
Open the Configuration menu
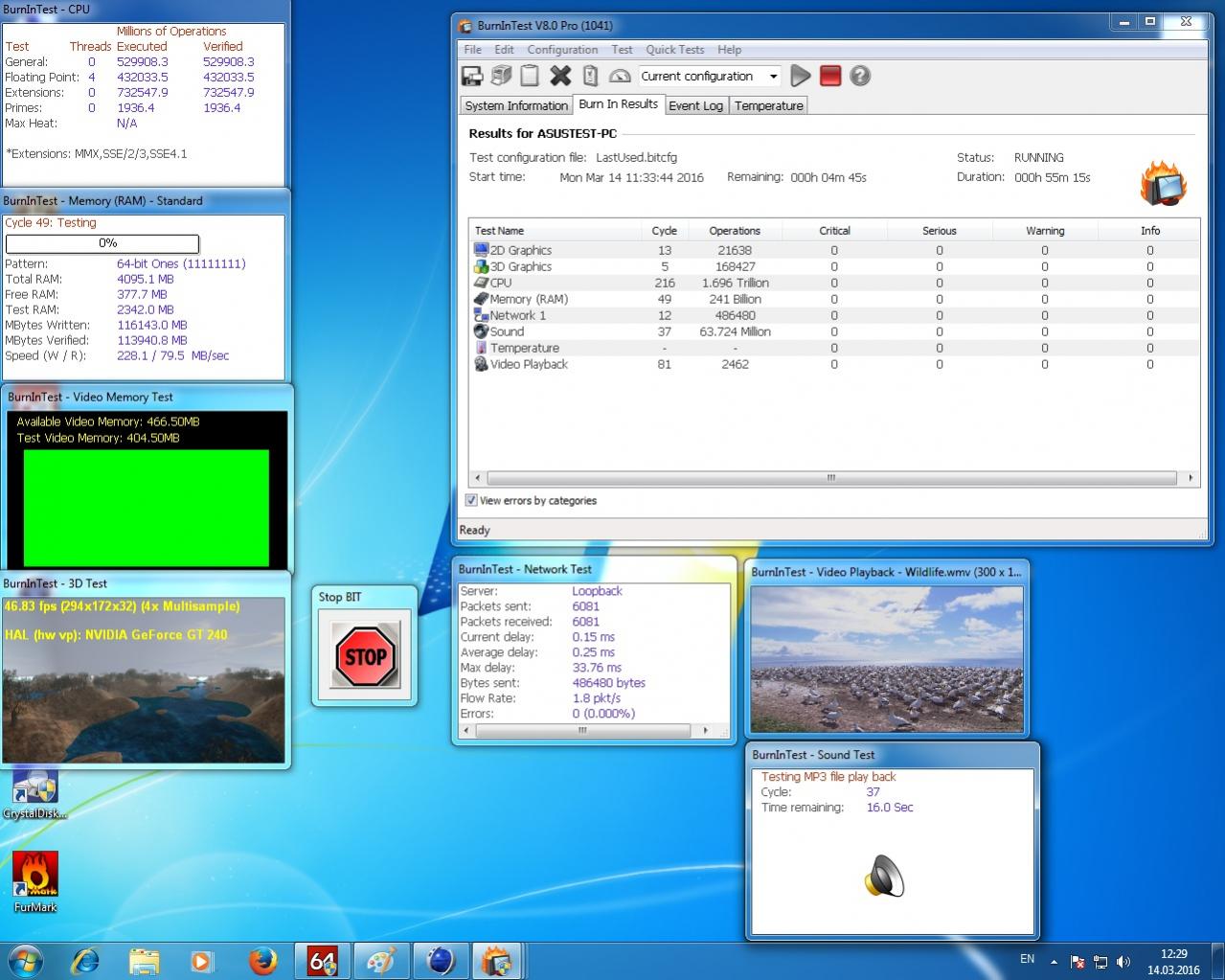[x=562, y=50]
